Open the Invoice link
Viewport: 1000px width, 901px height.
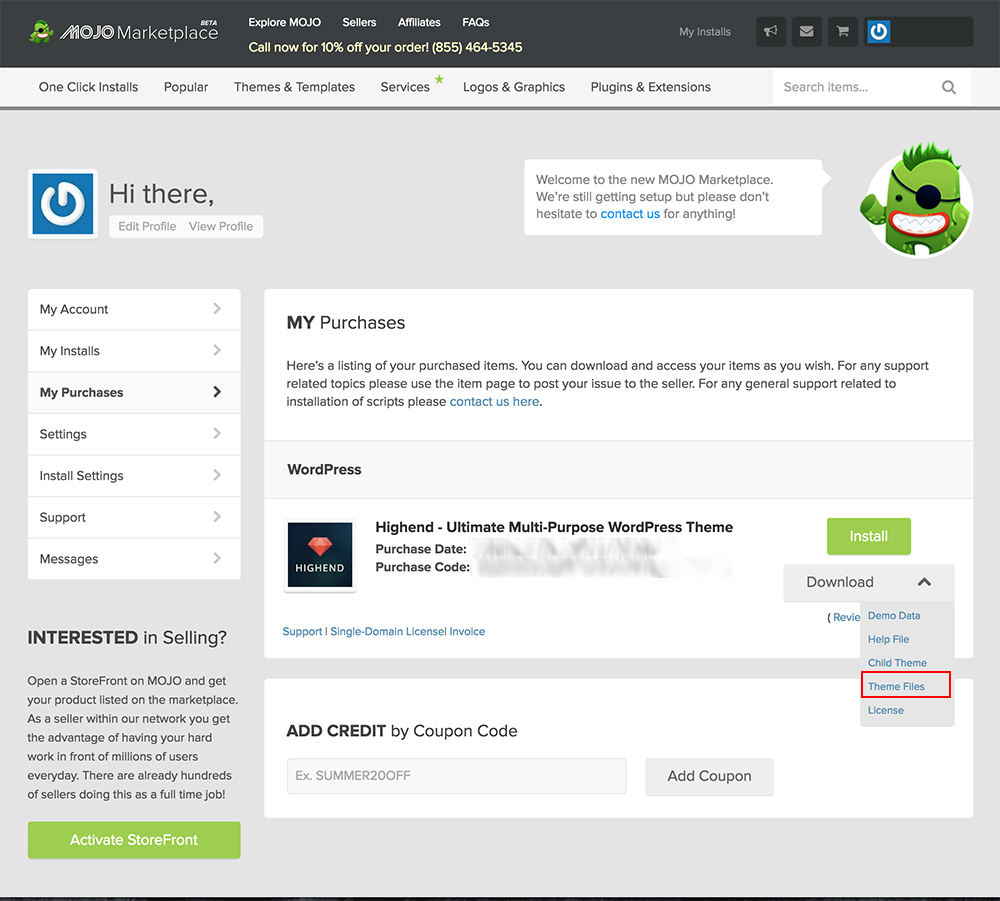pyautogui.click(x=467, y=631)
